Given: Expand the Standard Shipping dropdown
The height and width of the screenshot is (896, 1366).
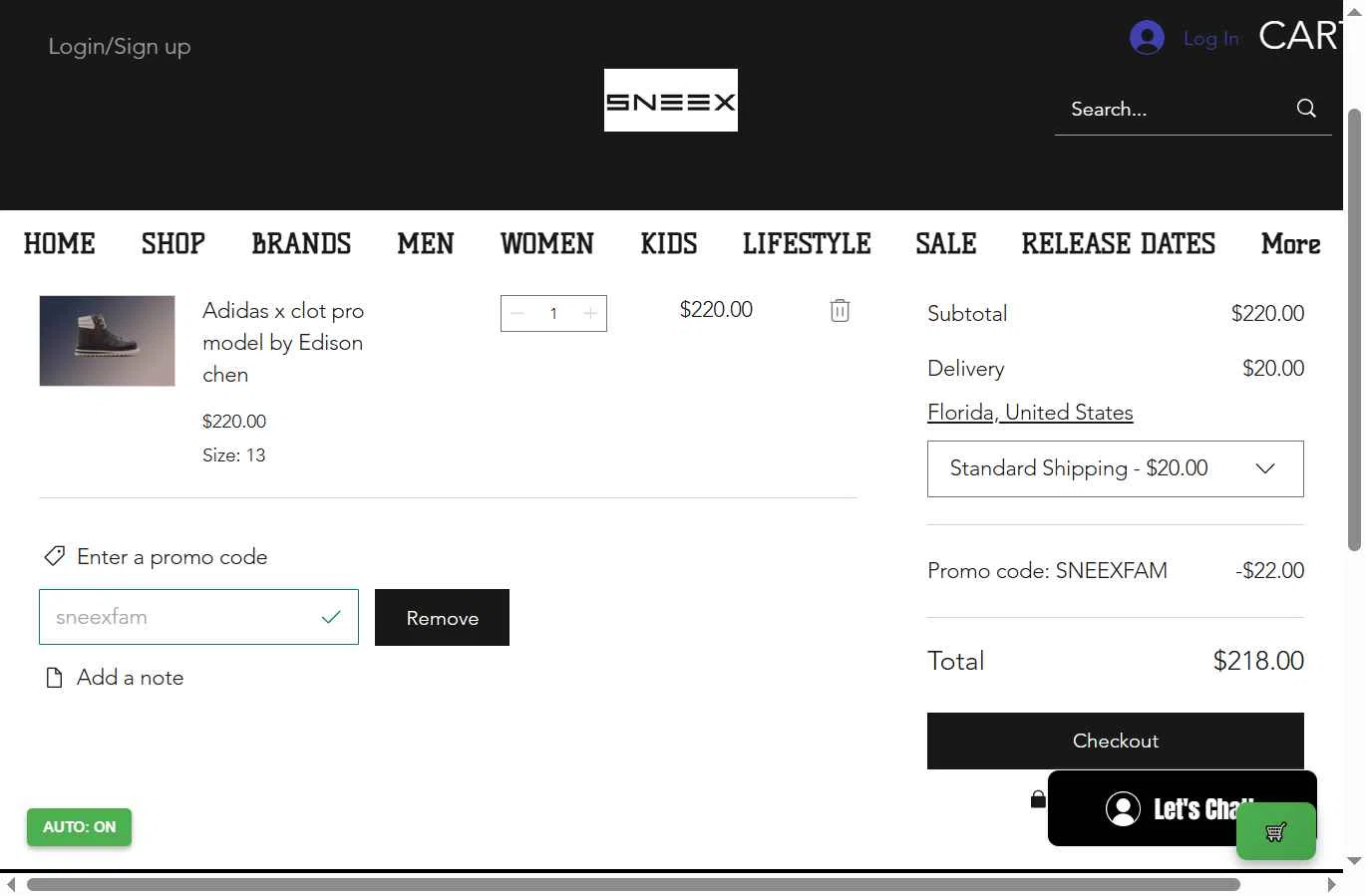Looking at the screenshot, I should [x=1115, y=468].
